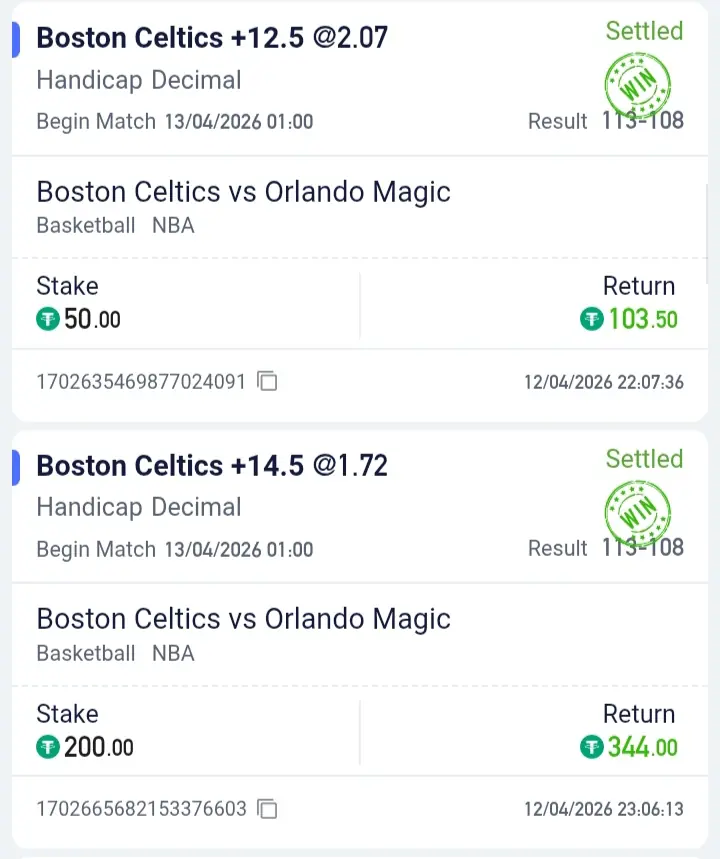
Task: Open the Boston Celtics +14.5 @1.72 bet
Action: pyautogui.click(x=211, y=466)
